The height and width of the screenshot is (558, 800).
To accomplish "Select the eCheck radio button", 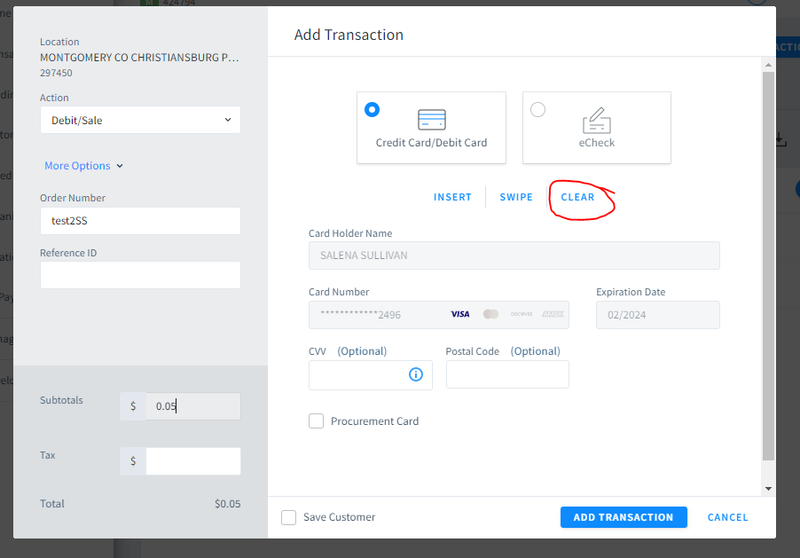I will point(538,110).
